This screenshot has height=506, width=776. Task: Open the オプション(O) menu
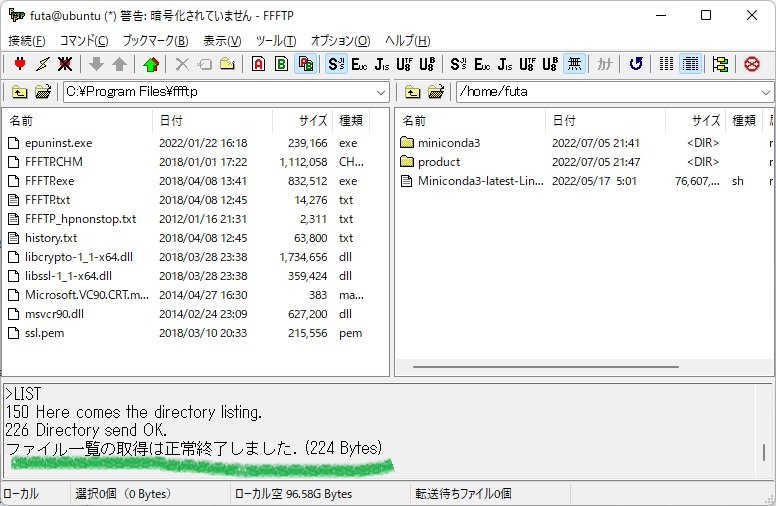340,41
